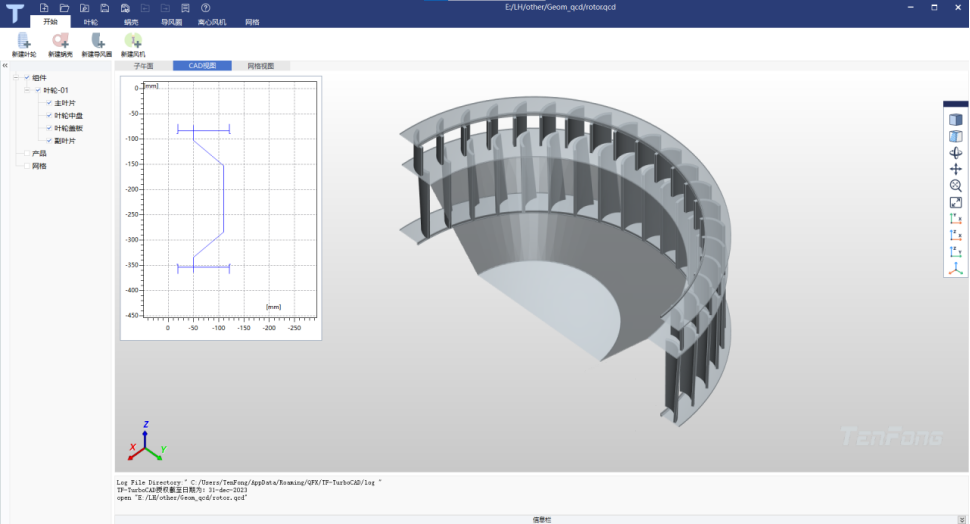This screenshot has width=970, height=524.
Task: Click the New file icon in title bar
Action: click(44, 8)
